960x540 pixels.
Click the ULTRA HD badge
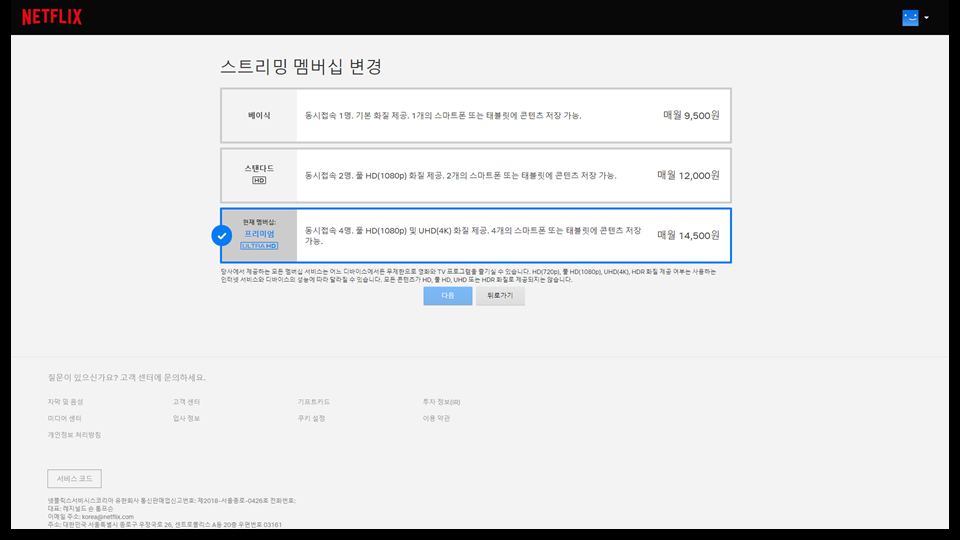click(x=259, y=246)
